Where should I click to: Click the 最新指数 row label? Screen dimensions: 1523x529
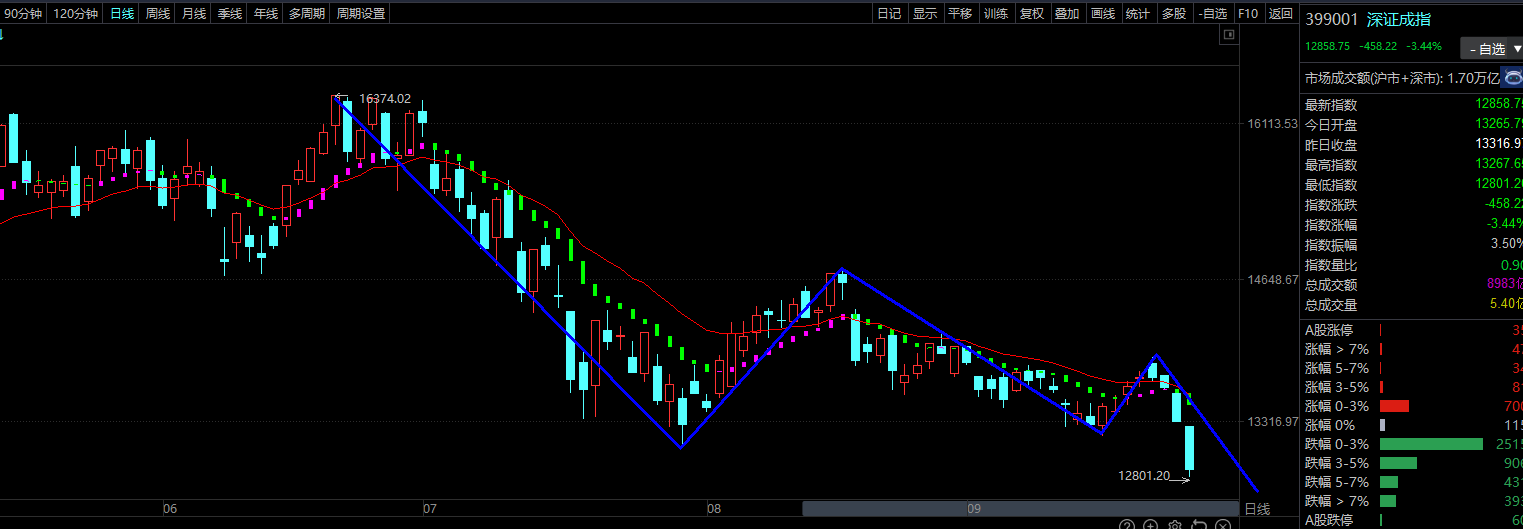(x=1331, y=105)
